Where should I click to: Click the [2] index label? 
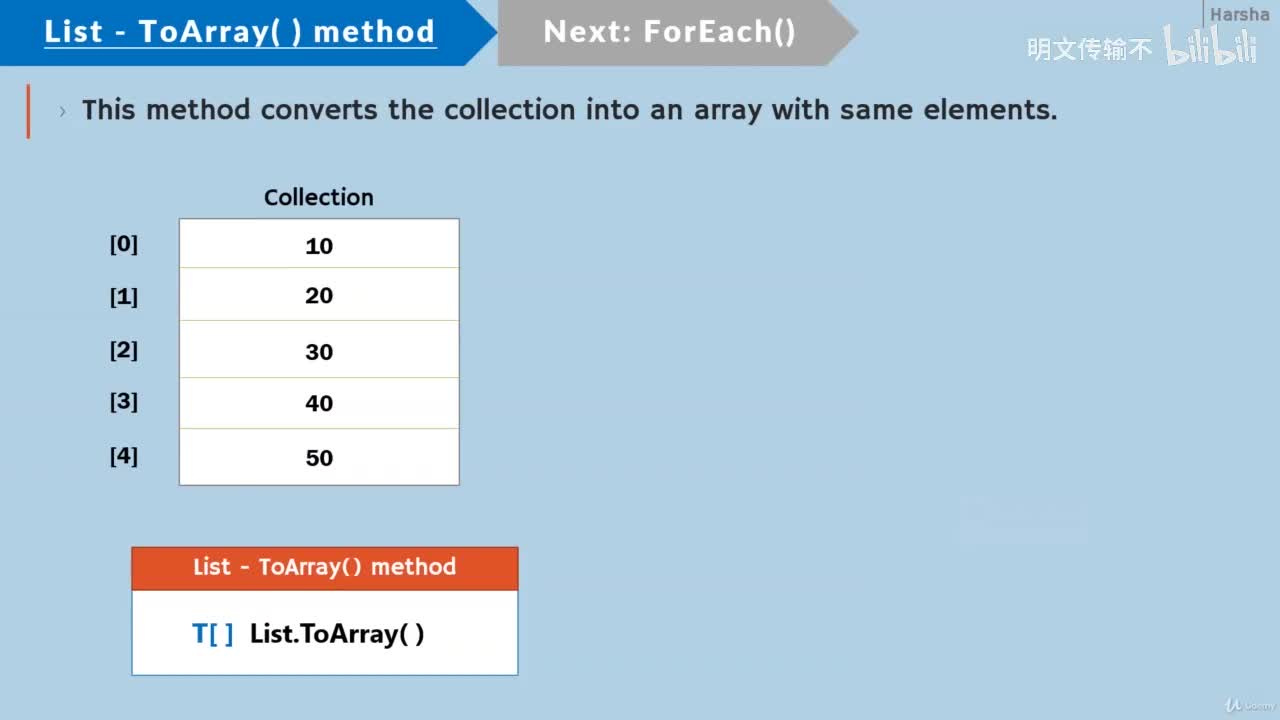pos(124,350)
